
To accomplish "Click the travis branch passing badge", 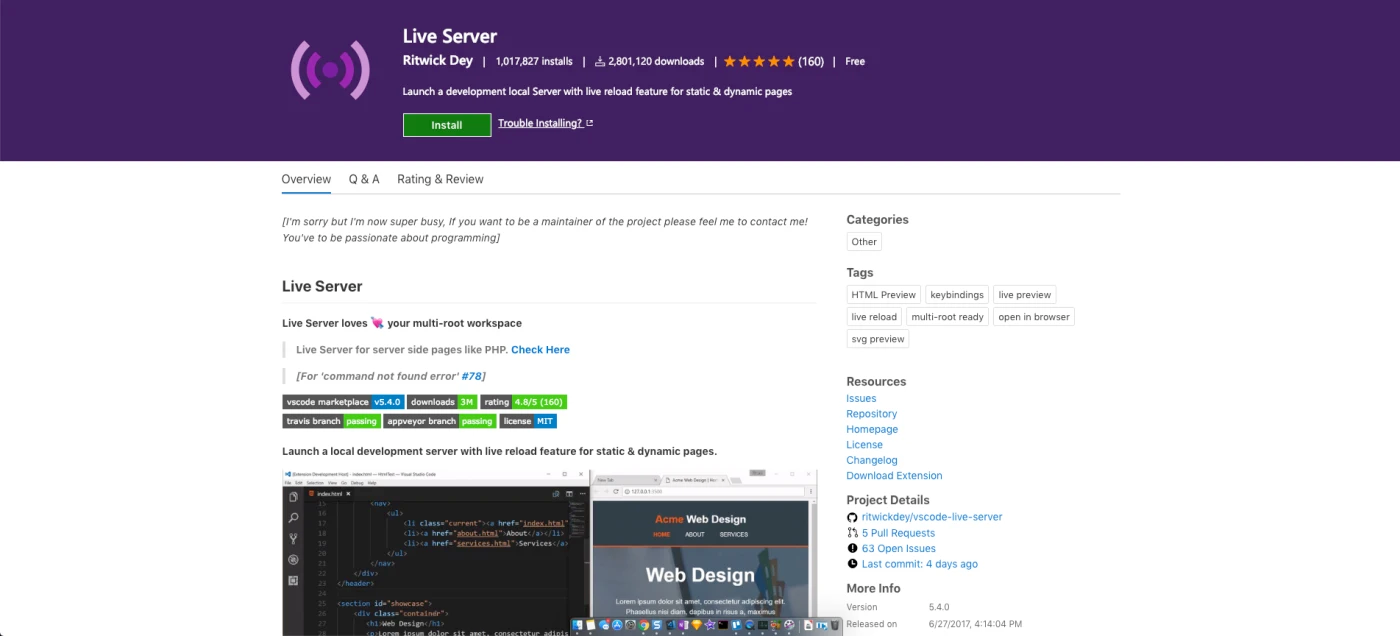I will pos(331,421).
